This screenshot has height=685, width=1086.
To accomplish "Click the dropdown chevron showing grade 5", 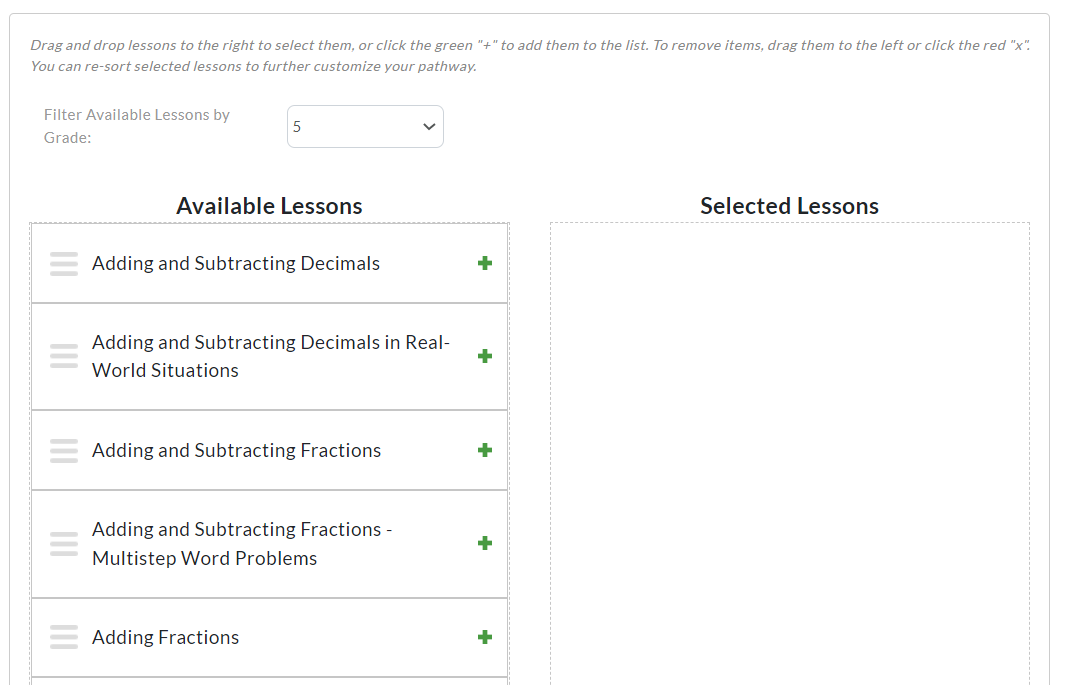I will click(428, 126).
